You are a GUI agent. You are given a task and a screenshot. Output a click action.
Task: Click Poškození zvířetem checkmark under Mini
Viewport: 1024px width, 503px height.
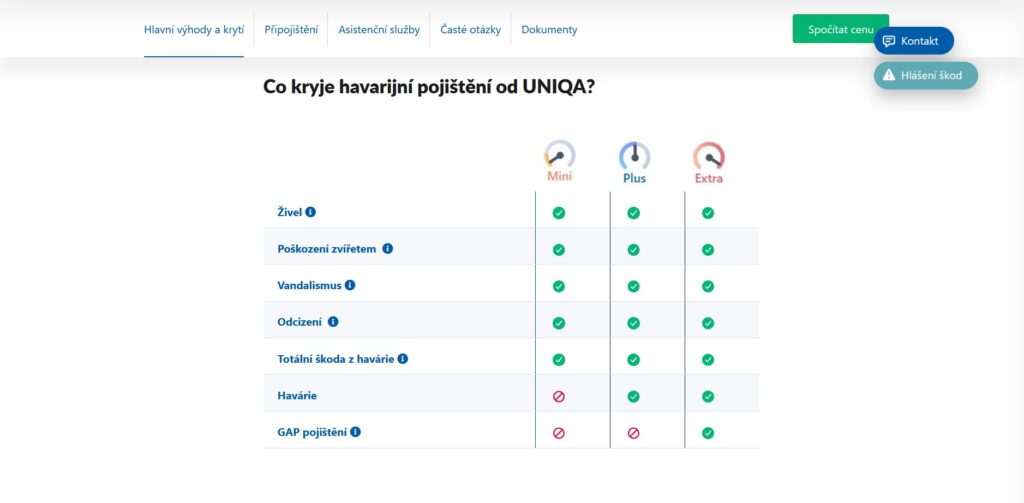pyautogui.click(x=559, y=250)
